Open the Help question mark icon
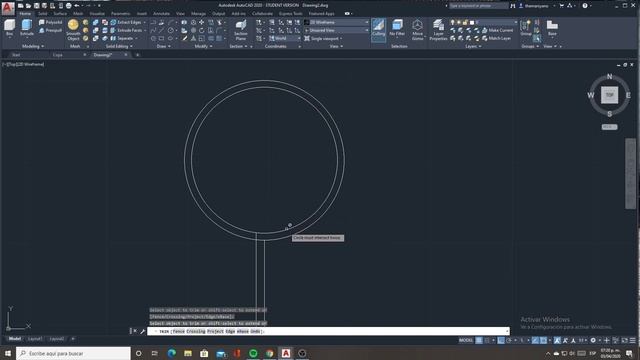Image resolution: width=640 pixels, height=360 pixels. [x=585, y=6]
